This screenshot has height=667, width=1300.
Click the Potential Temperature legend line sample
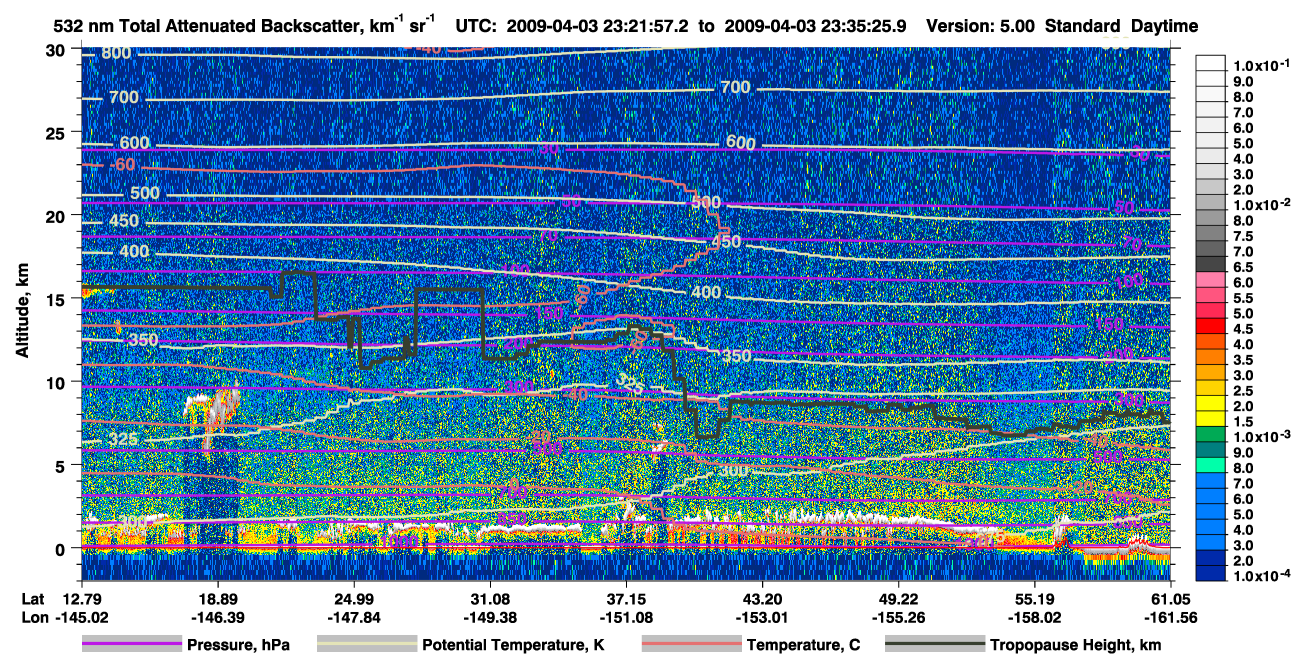[x=366, y=645]
